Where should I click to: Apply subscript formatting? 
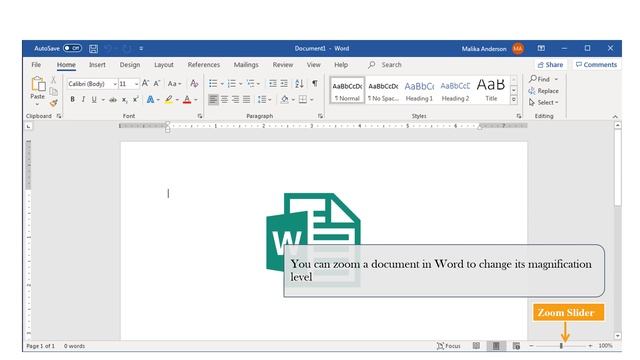tap(125, 100)
